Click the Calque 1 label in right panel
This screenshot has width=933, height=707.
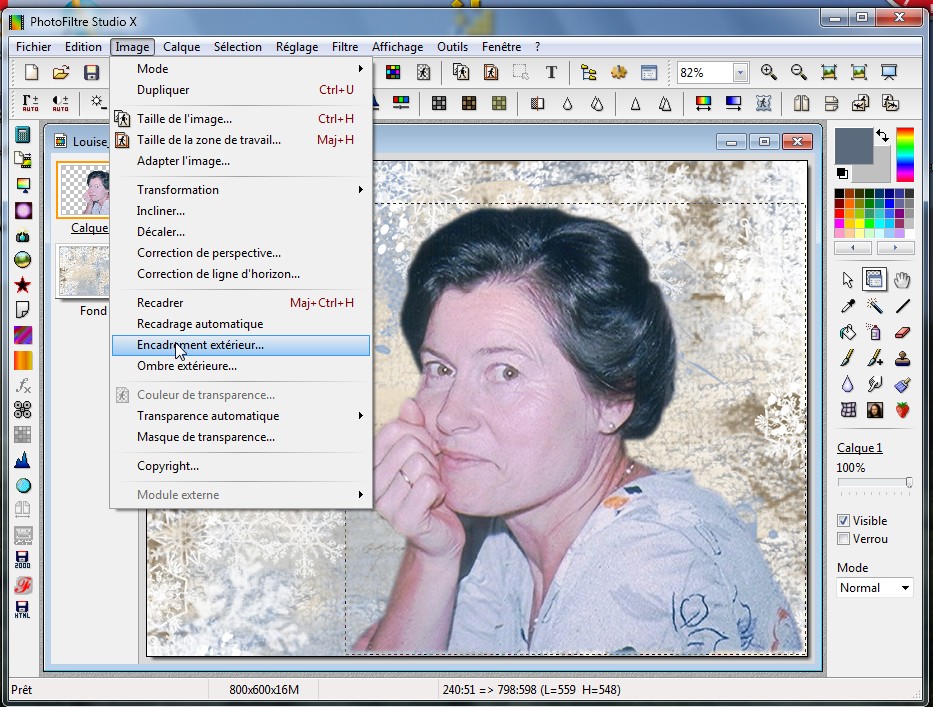coord(860,448)
